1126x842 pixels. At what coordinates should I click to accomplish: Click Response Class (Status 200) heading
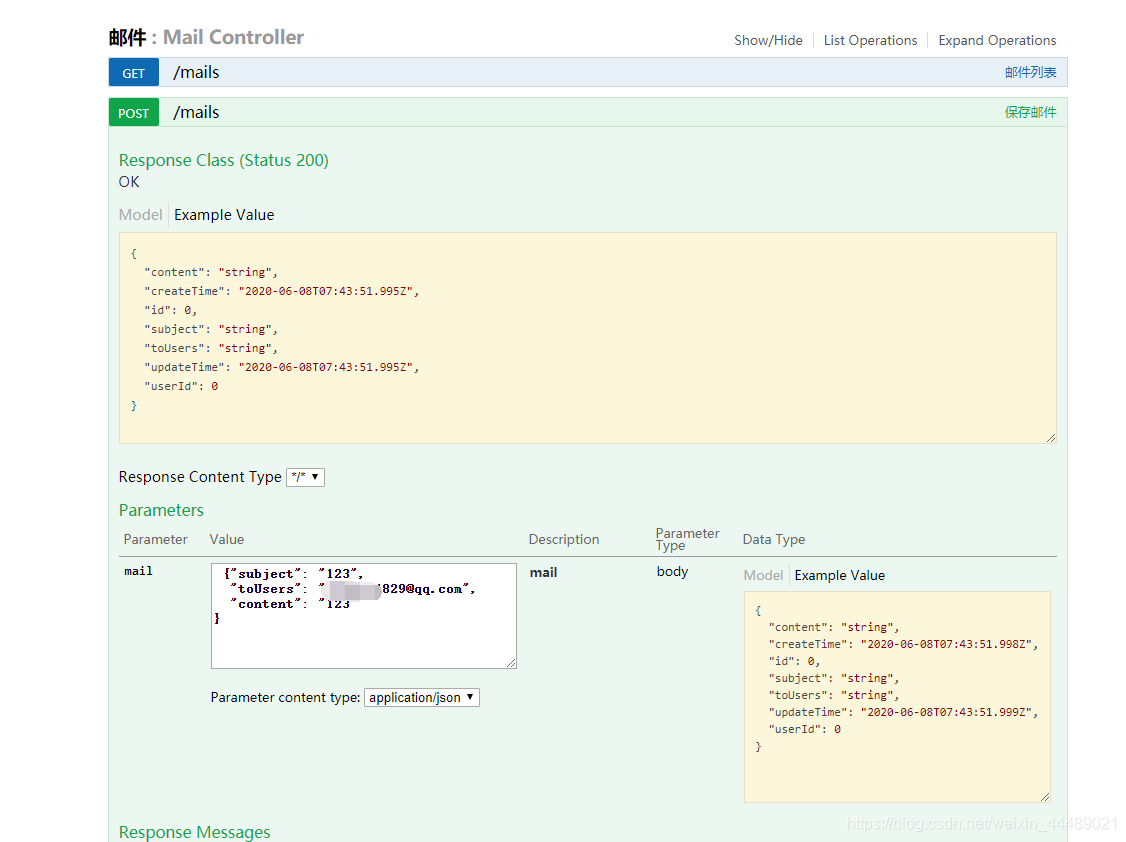point(223,160)
